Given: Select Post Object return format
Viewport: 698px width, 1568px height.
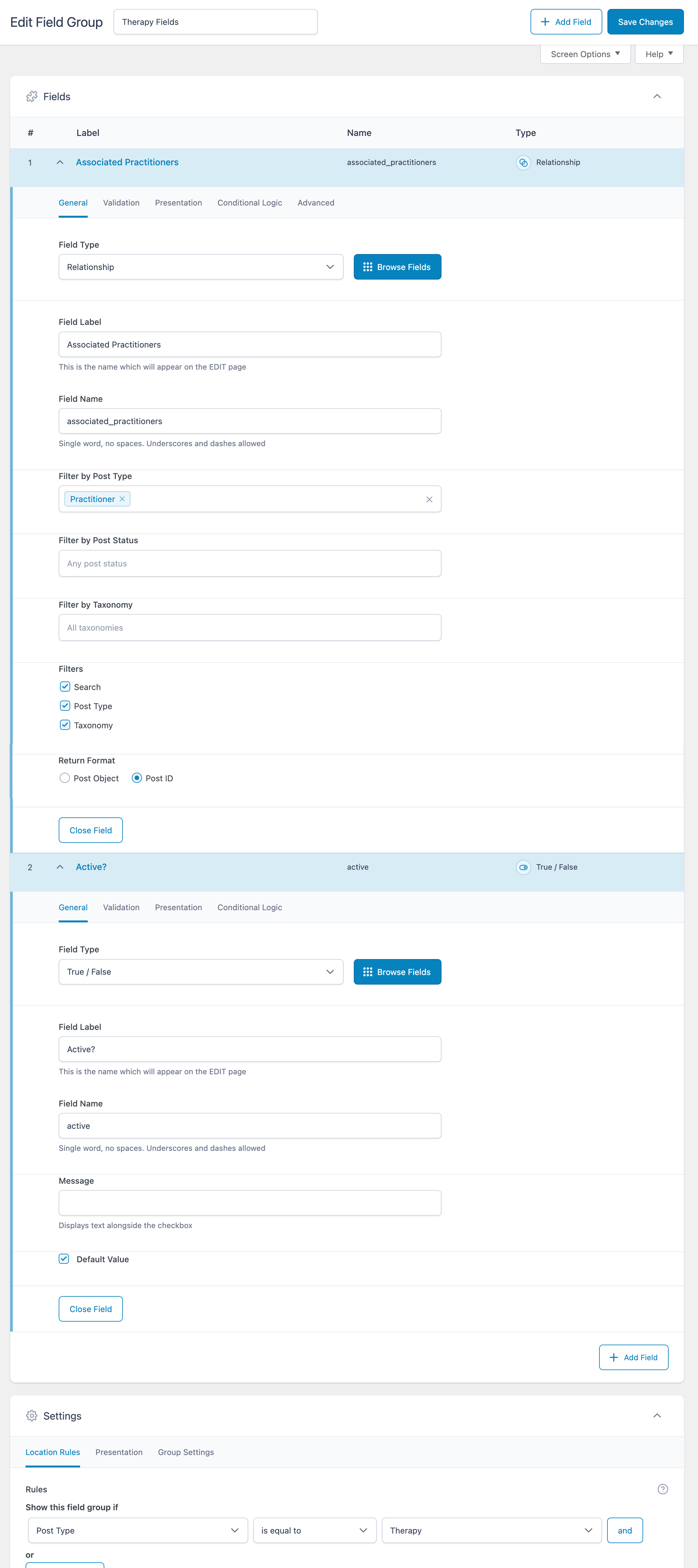Looking at the screenshot, I should 64,778.
